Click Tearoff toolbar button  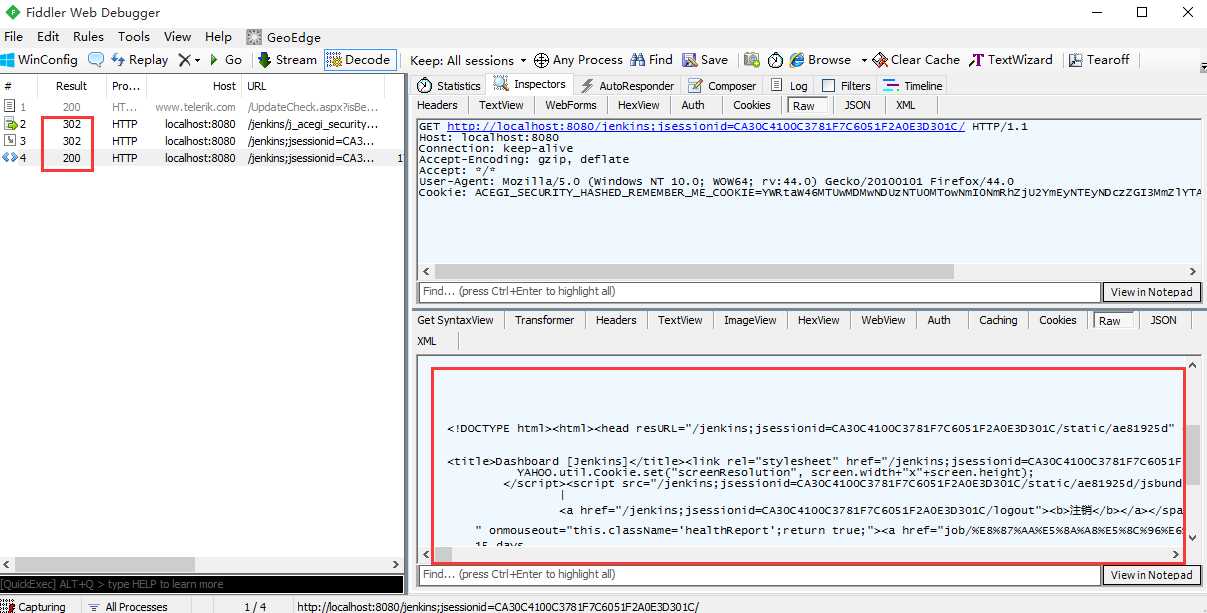[1099, 60]
